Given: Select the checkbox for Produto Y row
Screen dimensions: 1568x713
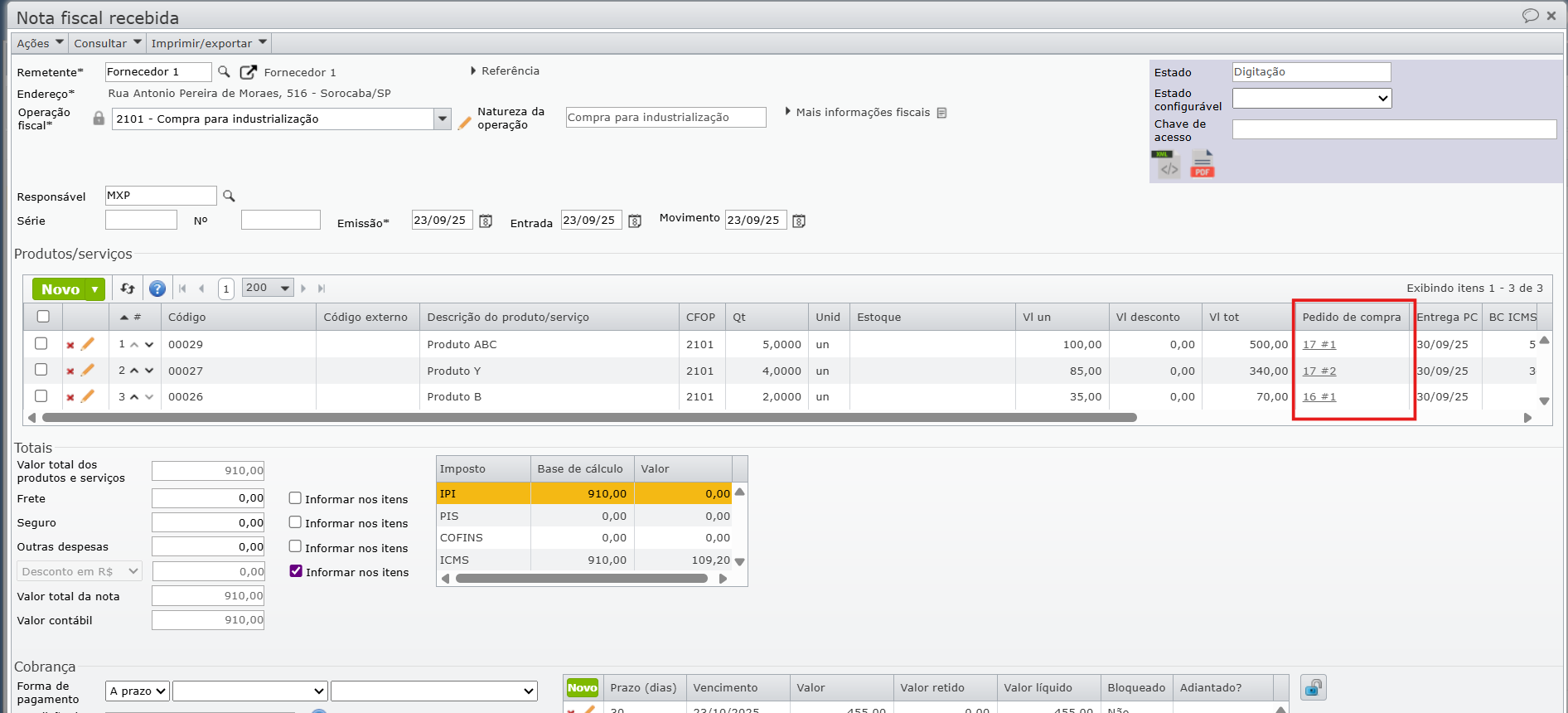Looking at the screenshot, I should click(x=41, y=370).
